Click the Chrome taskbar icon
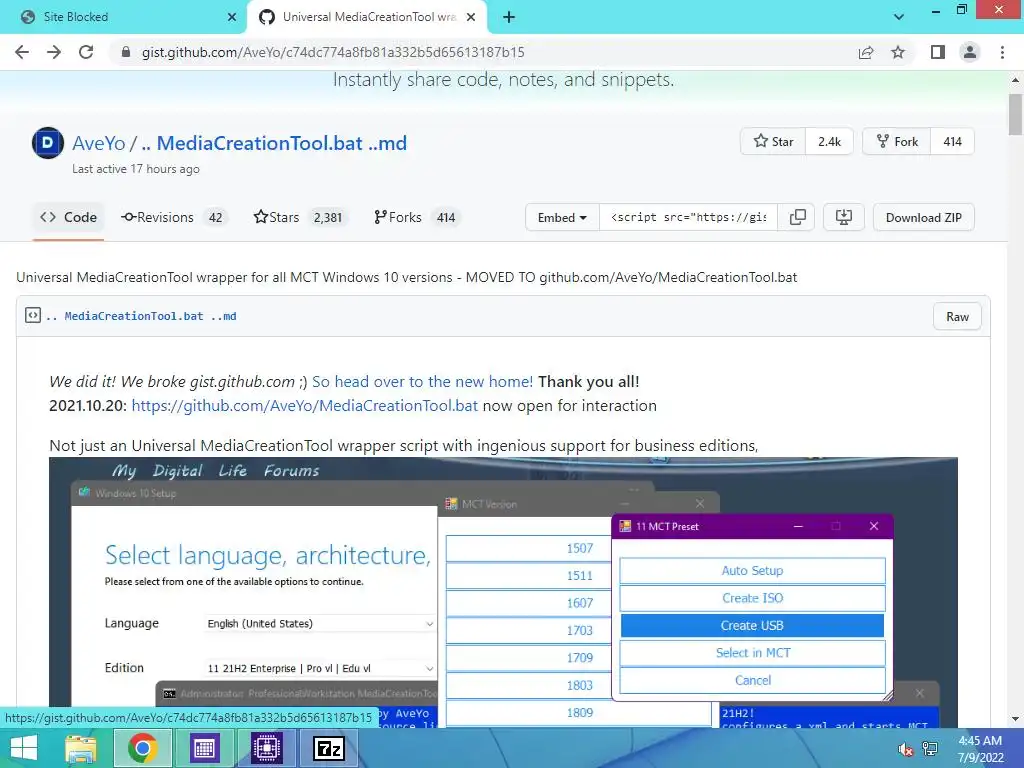Viewport: 1024px width, 768px height. [x=142, y=748]
